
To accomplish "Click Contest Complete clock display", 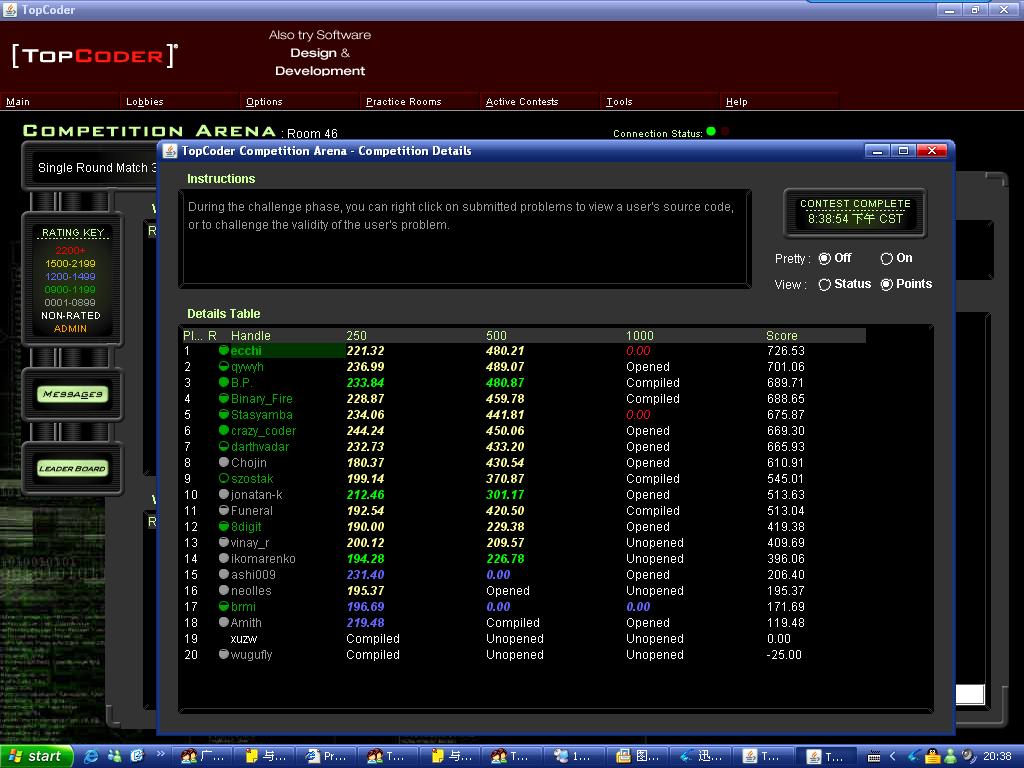I will coord(855,212).
